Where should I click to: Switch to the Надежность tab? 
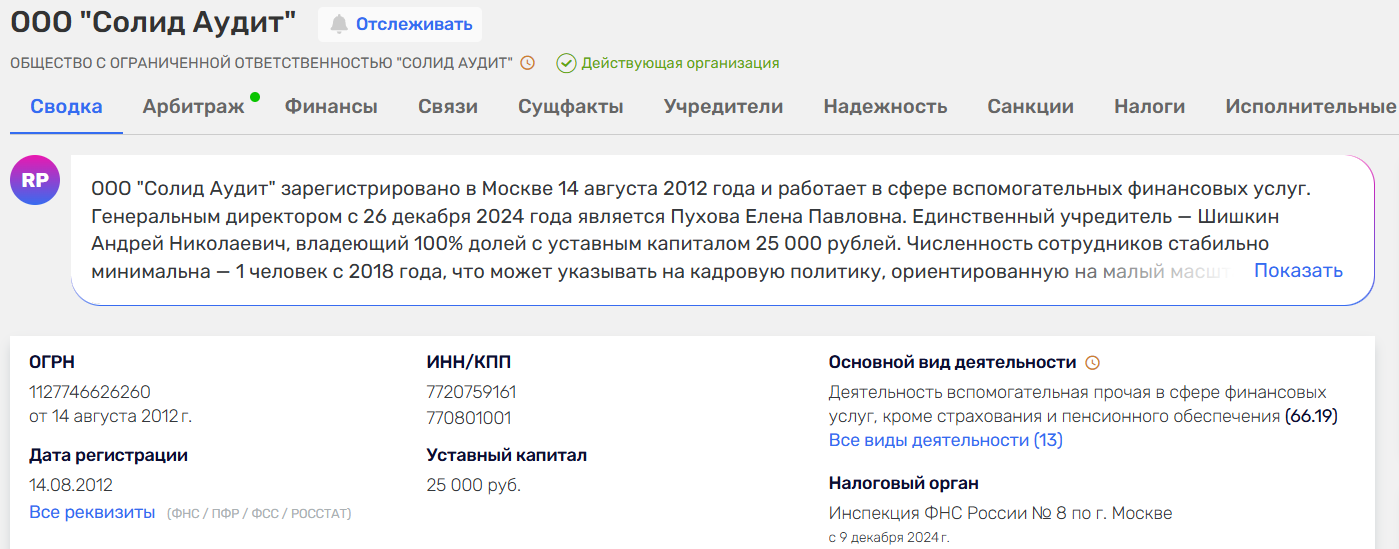(885, 107)
